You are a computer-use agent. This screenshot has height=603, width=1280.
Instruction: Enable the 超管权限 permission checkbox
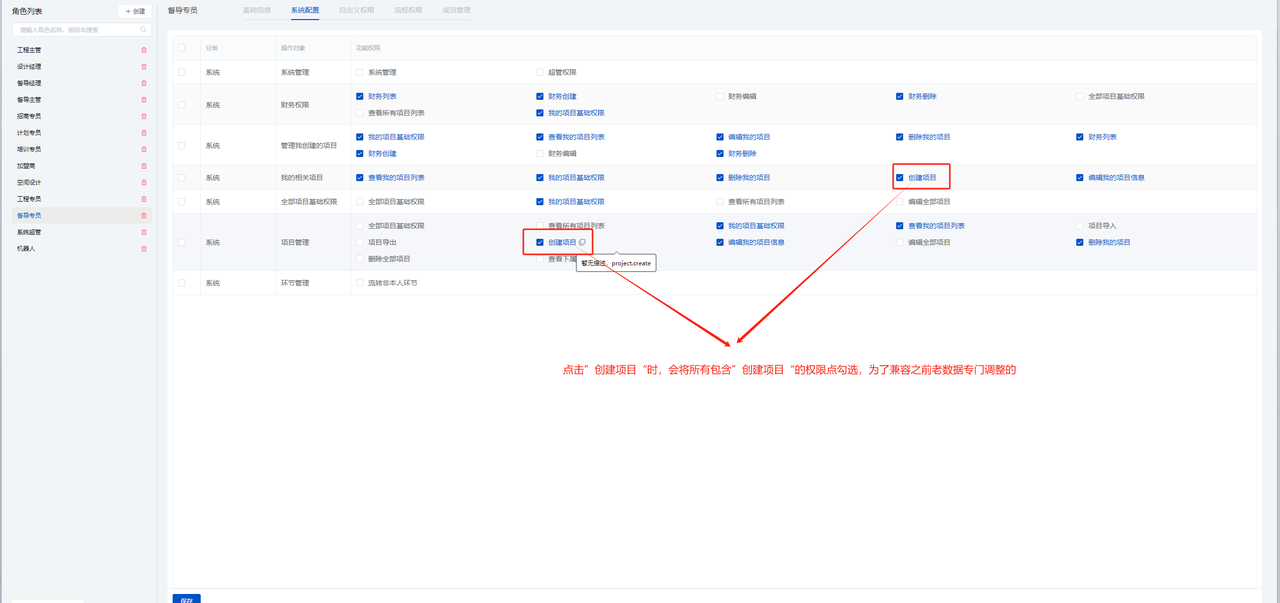[540, 72]
